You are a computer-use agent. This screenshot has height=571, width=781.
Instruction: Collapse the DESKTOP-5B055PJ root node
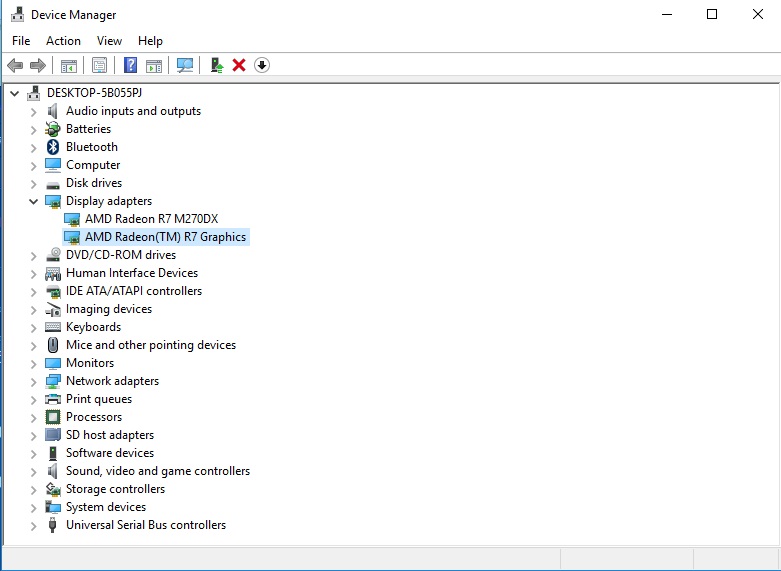(14, 93)
